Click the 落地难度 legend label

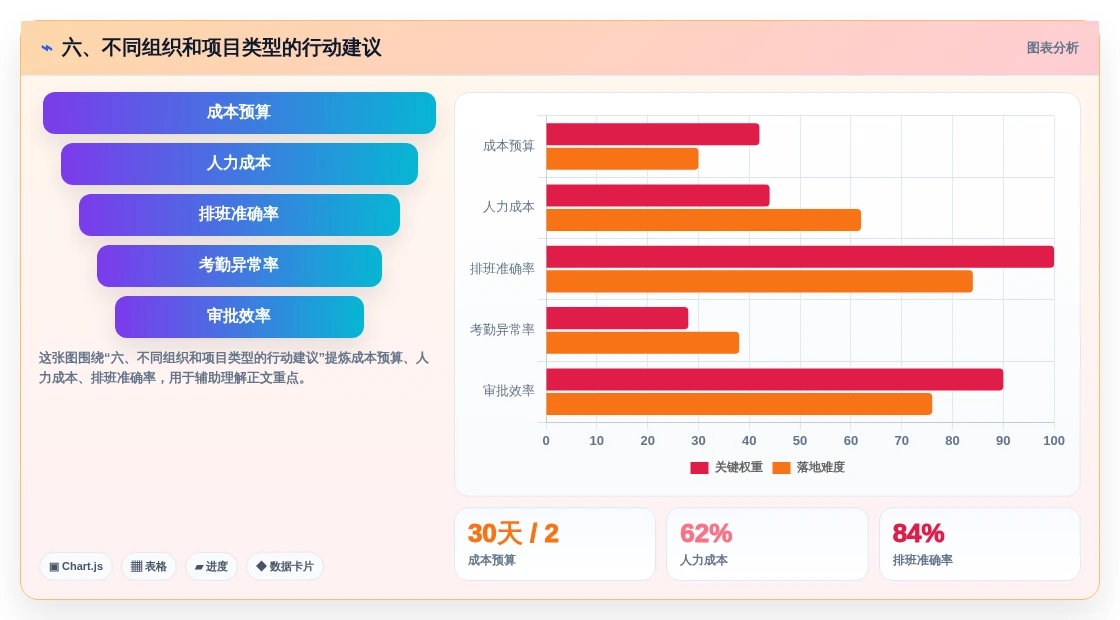(821, 467)
